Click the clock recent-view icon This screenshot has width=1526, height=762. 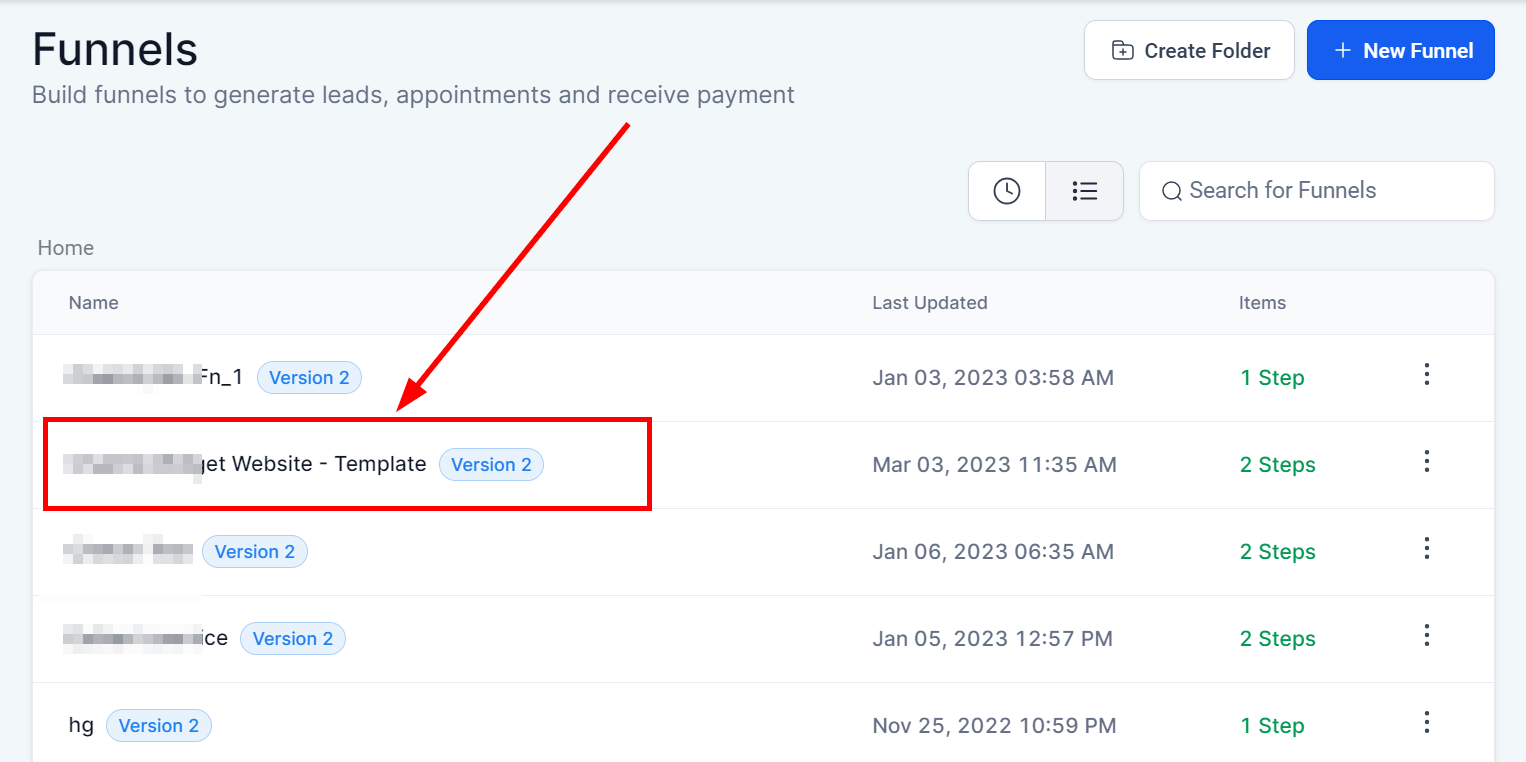coord(1007,191)
